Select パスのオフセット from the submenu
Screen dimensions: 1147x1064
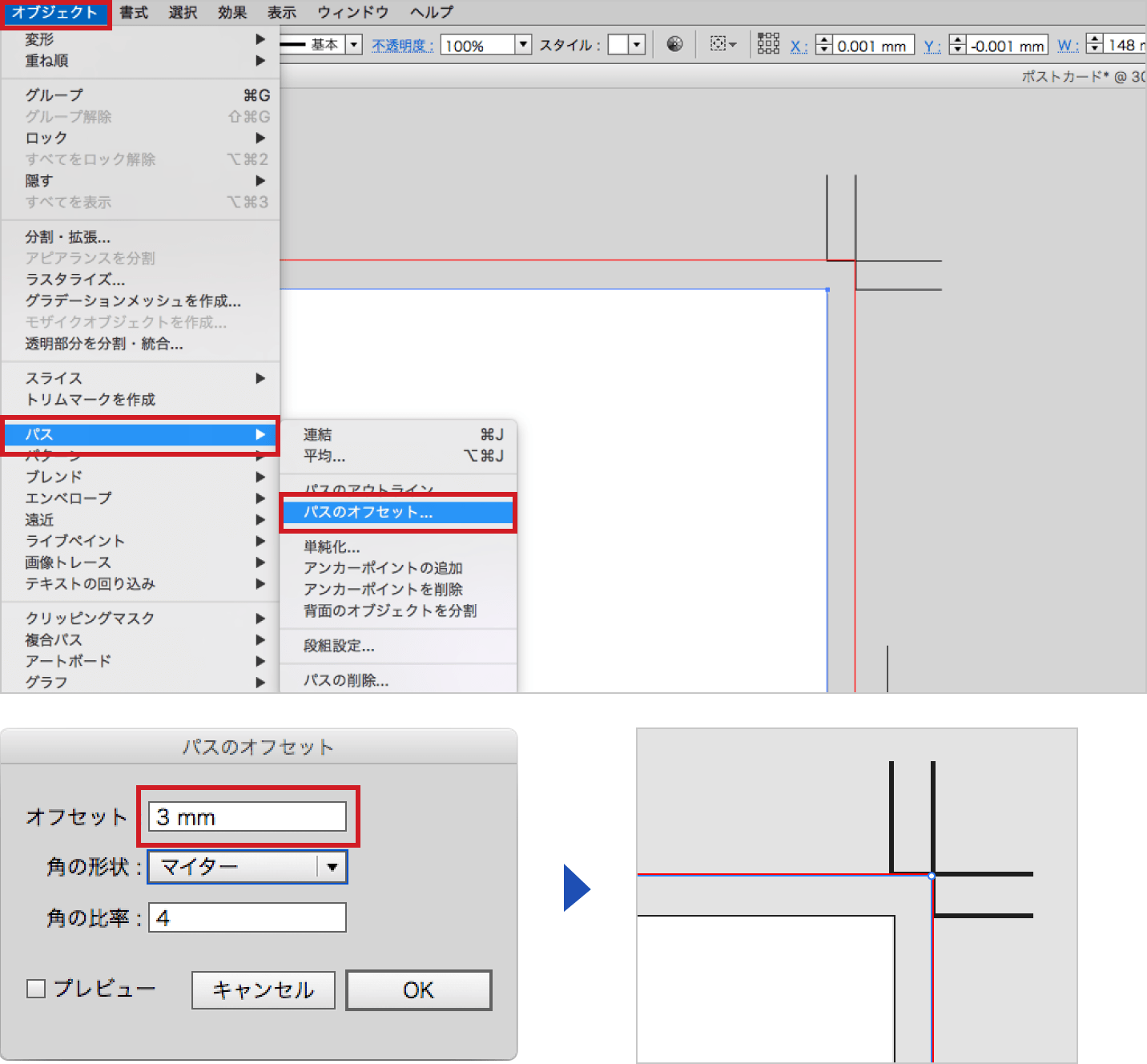tap(398, 512)
